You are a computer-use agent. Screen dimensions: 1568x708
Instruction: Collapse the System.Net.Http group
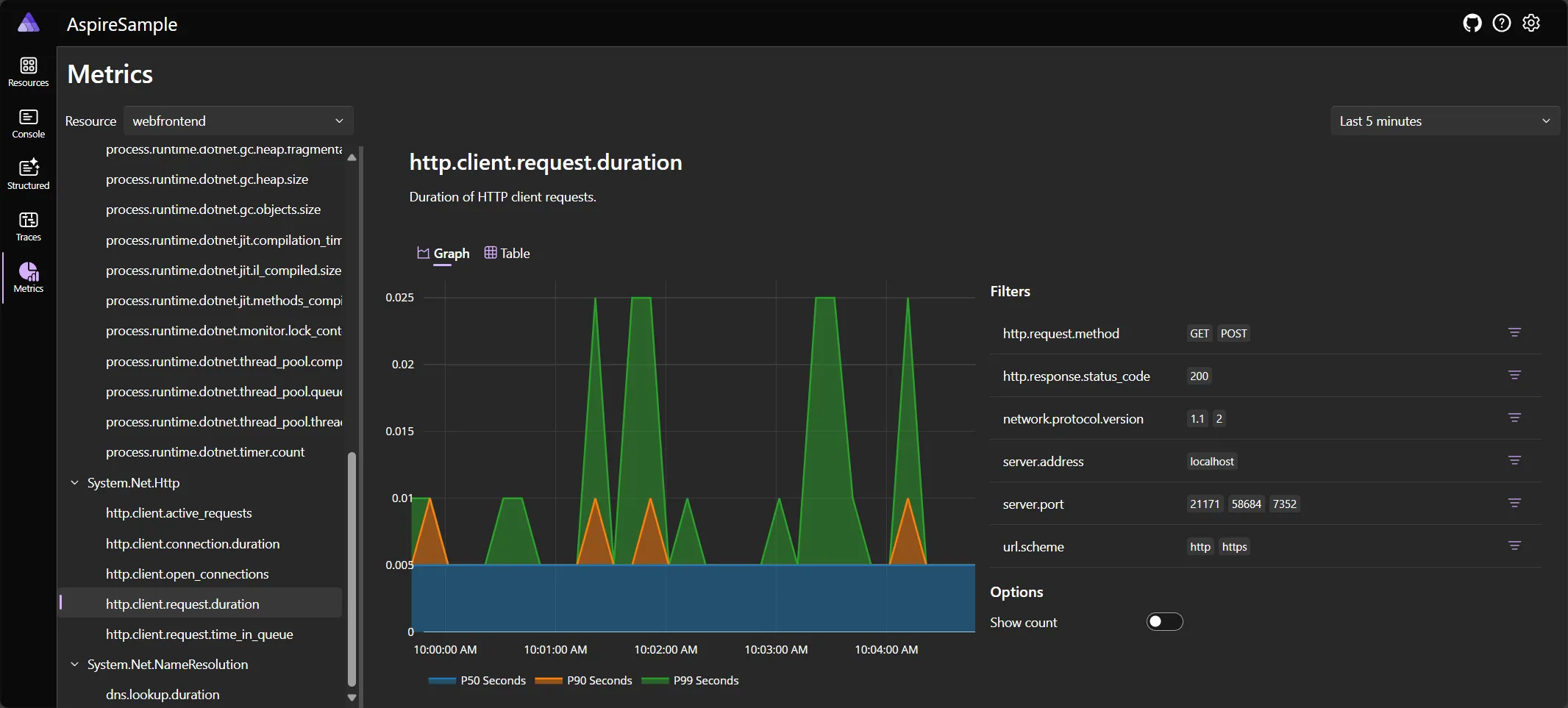pyautogui.click(x=74, y=483)
